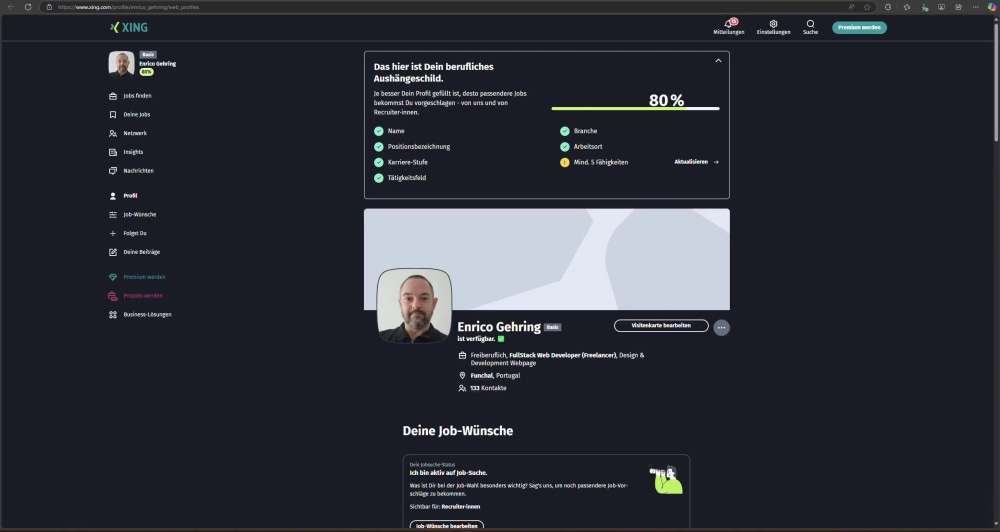Click sidebar profile avatar thumbnail

click(x=121, y=64)
